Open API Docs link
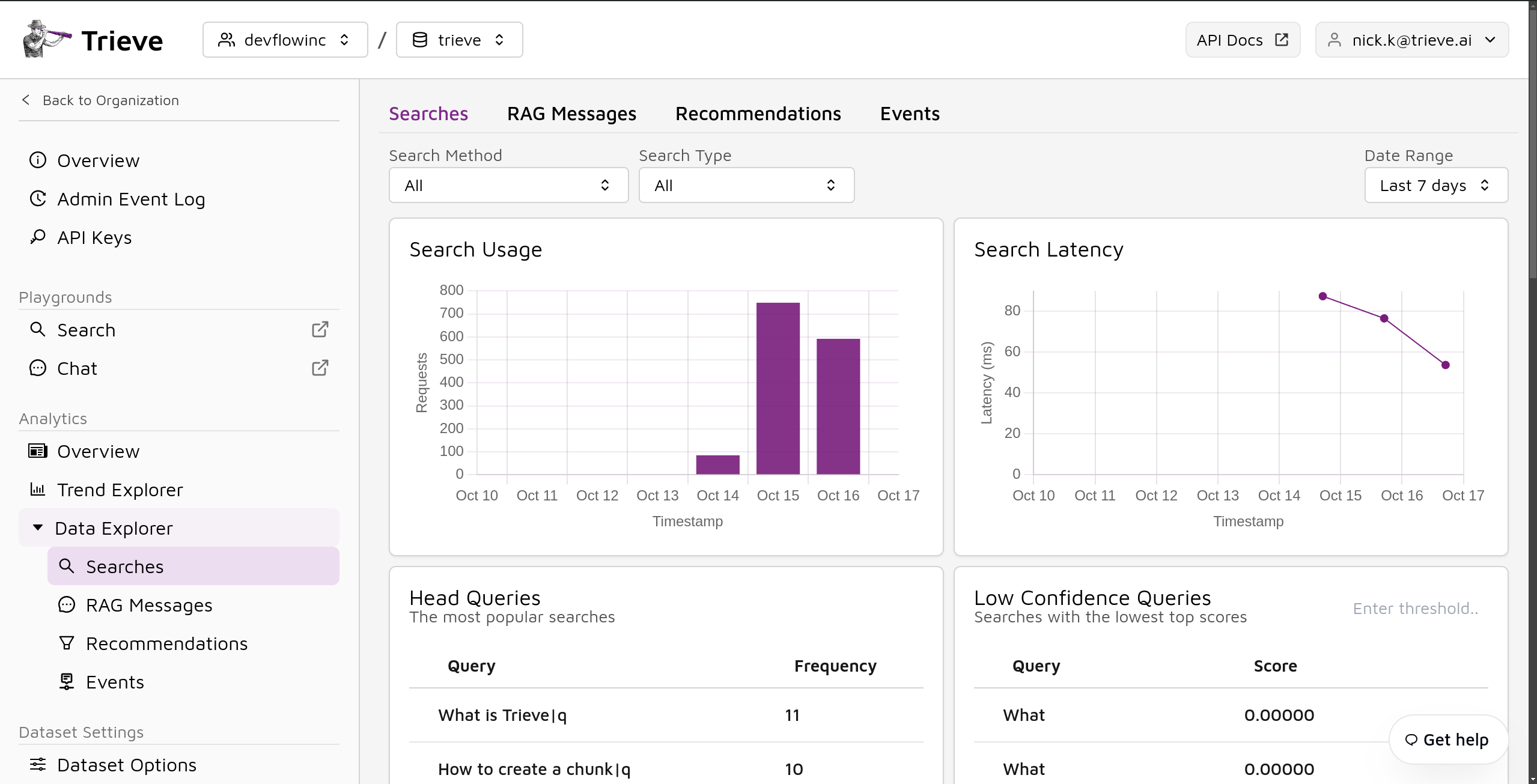Viewport: 1537px width, 784px height. [x=1243, y=40]
